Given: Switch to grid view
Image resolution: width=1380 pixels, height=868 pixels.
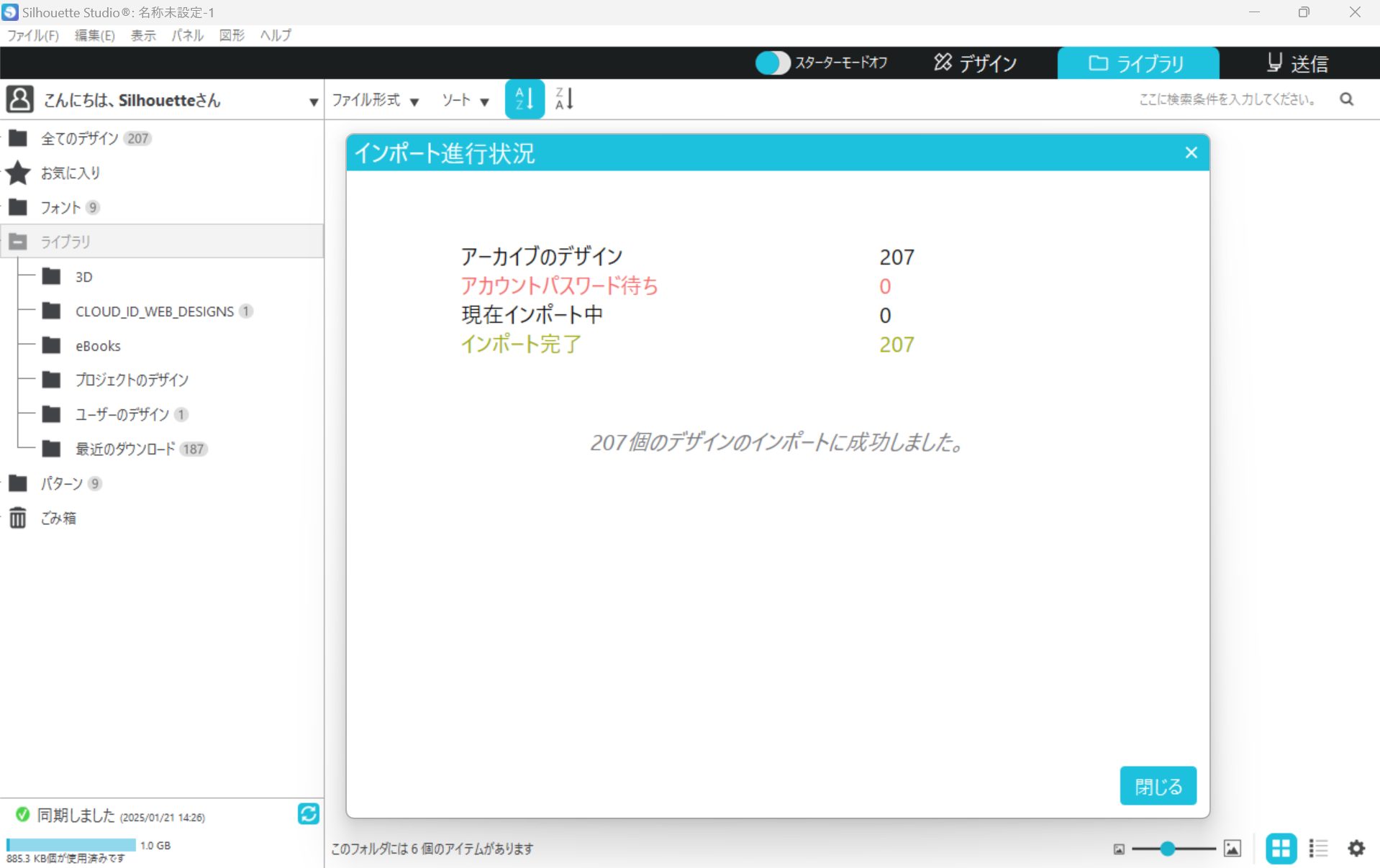Looking at the screenshot, I should pyautogui.click(x=1281, y=849).
